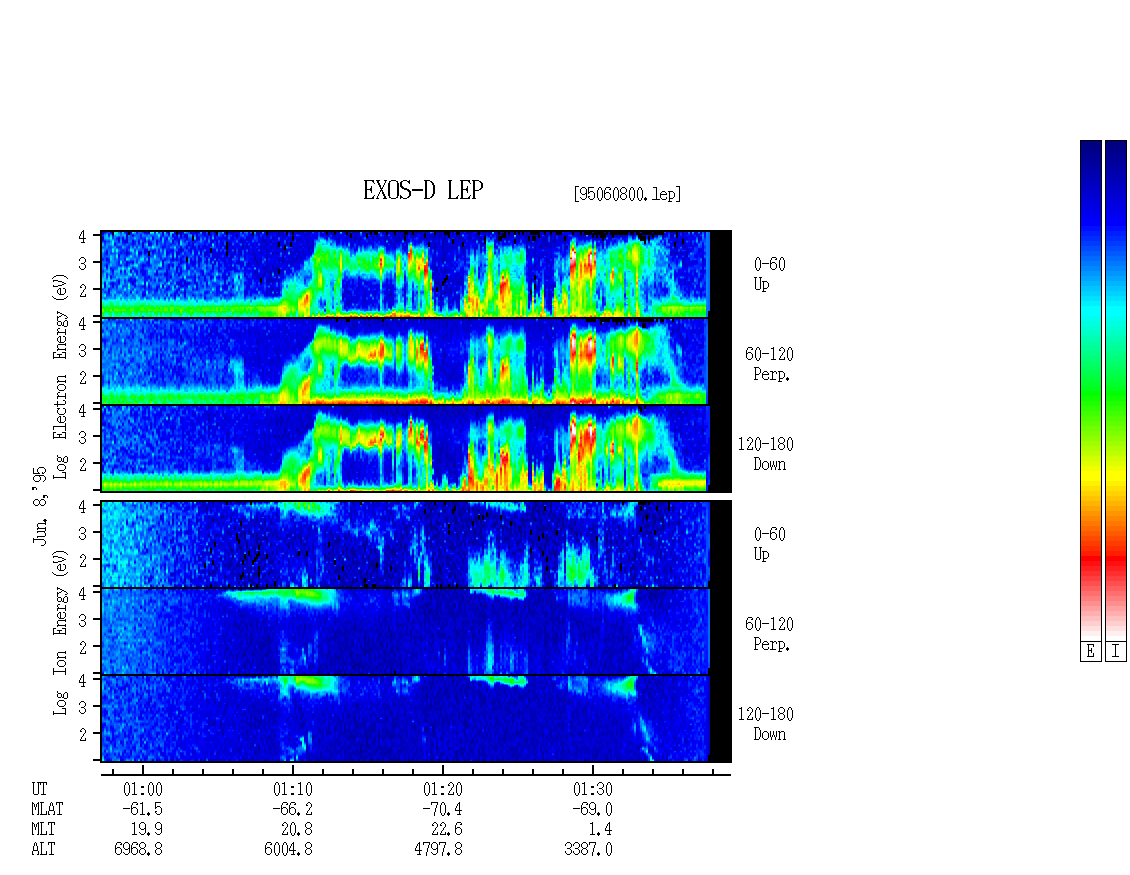Click the MLT value '22.6'

point(447,830)
